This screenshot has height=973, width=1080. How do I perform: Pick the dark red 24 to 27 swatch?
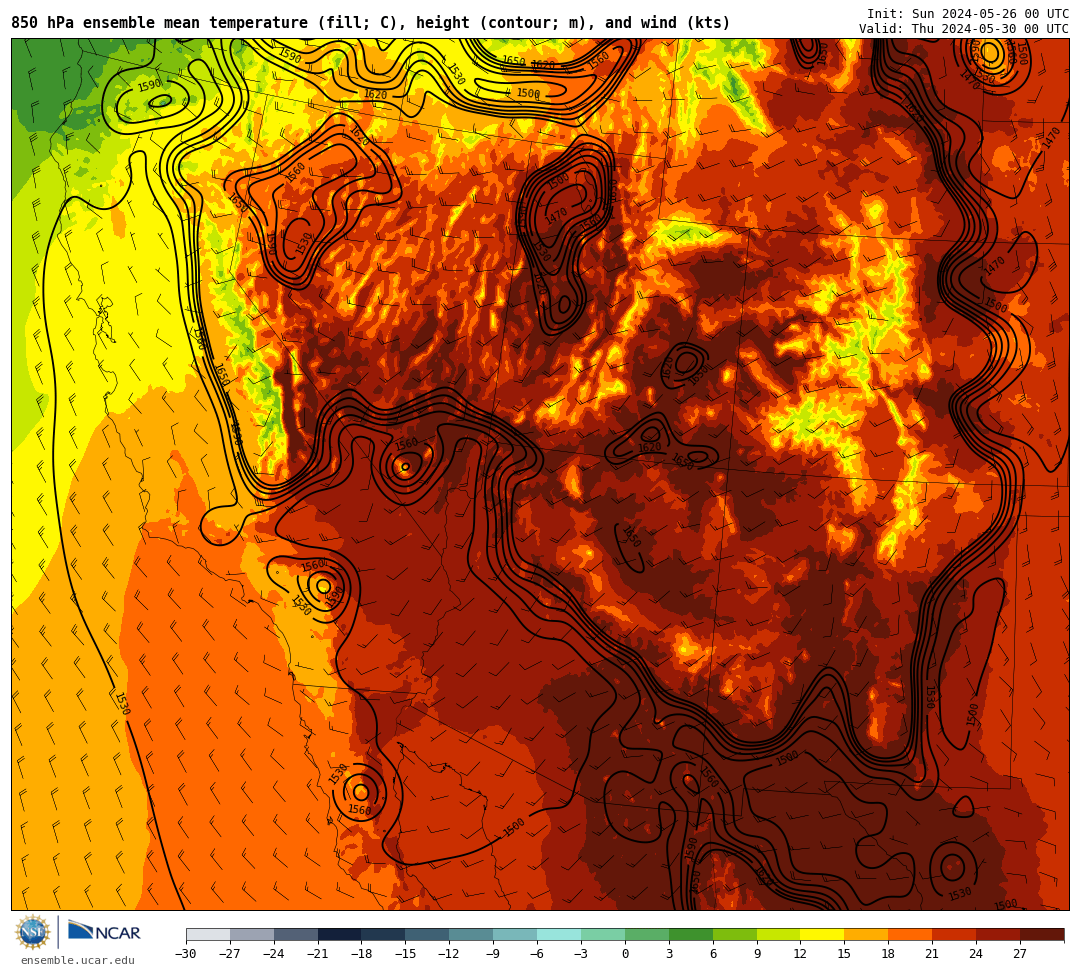click(x=999, y=934)
